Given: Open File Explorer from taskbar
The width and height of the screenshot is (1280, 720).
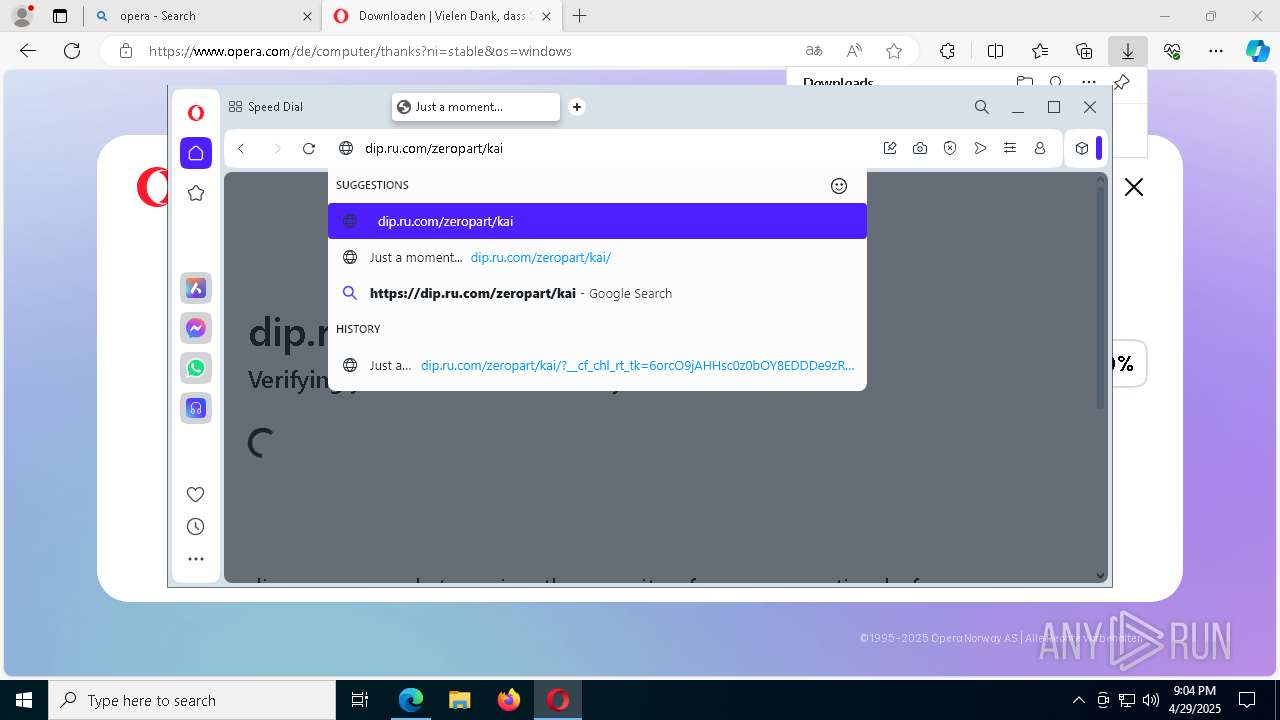Looking at the screenshot, I should 460,700.
